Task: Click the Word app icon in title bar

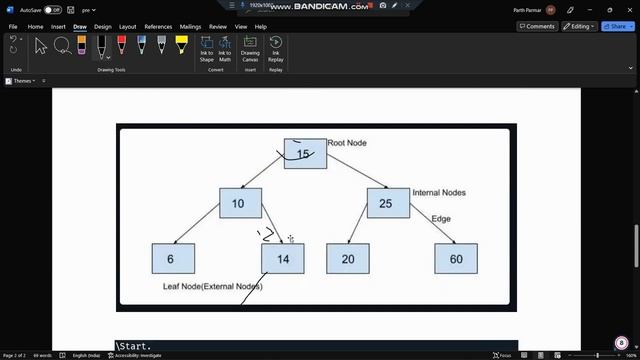Action: coord(10,10)
